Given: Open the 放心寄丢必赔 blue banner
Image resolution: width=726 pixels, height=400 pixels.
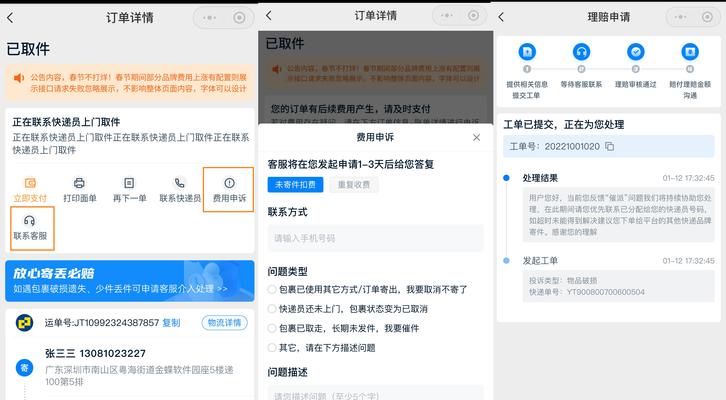Looking at the screenshot, I should coord(130,281).
